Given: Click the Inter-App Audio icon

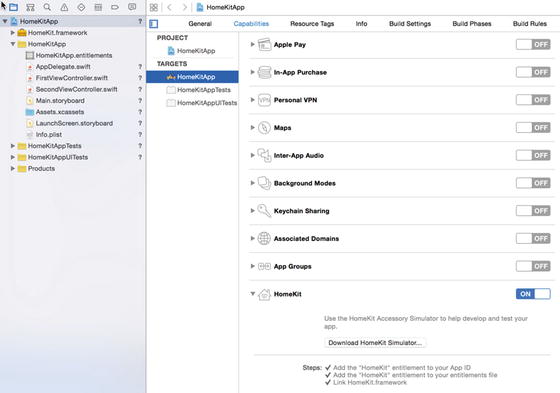Looking at the screenshot, I should click(x=264, y=155).
